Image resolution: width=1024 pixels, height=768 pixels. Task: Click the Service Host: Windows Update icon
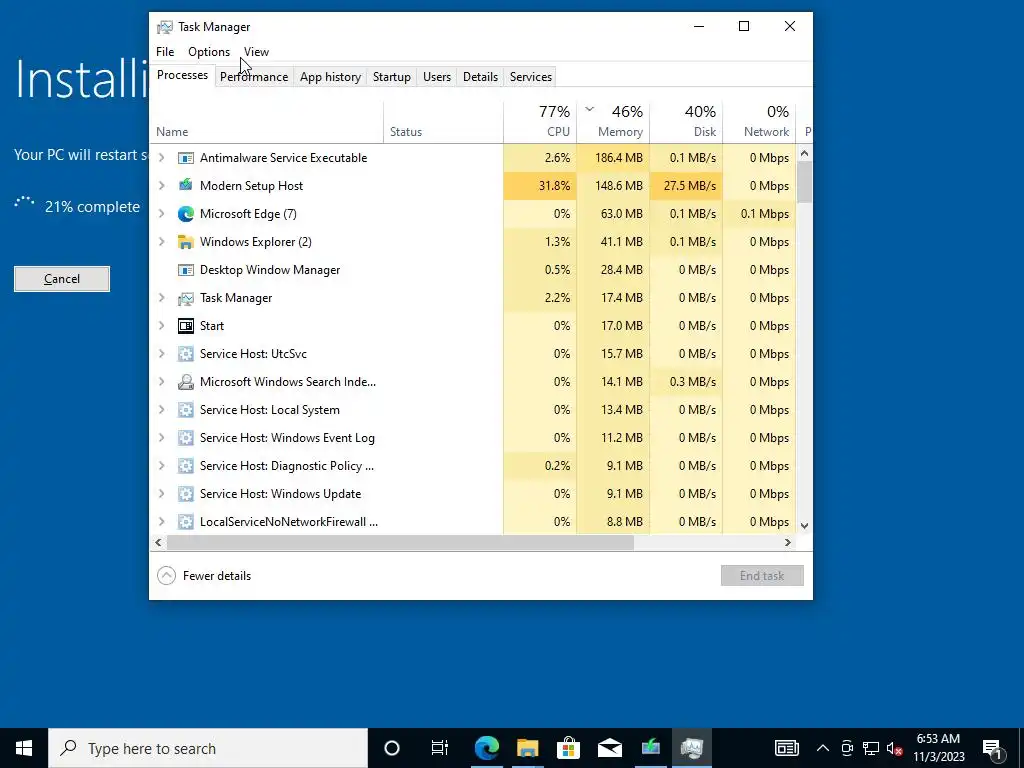click(185, 494)
